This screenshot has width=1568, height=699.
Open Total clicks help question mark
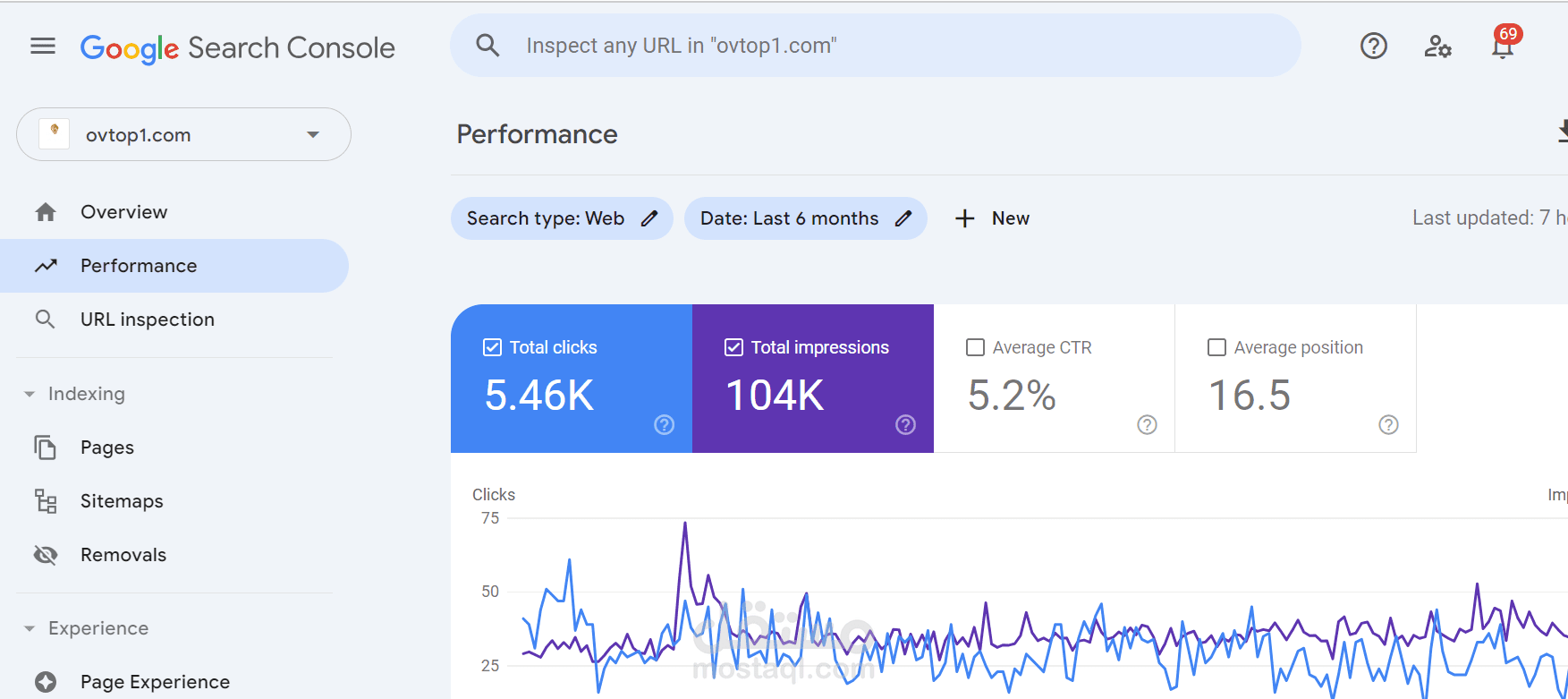point(665,424)
